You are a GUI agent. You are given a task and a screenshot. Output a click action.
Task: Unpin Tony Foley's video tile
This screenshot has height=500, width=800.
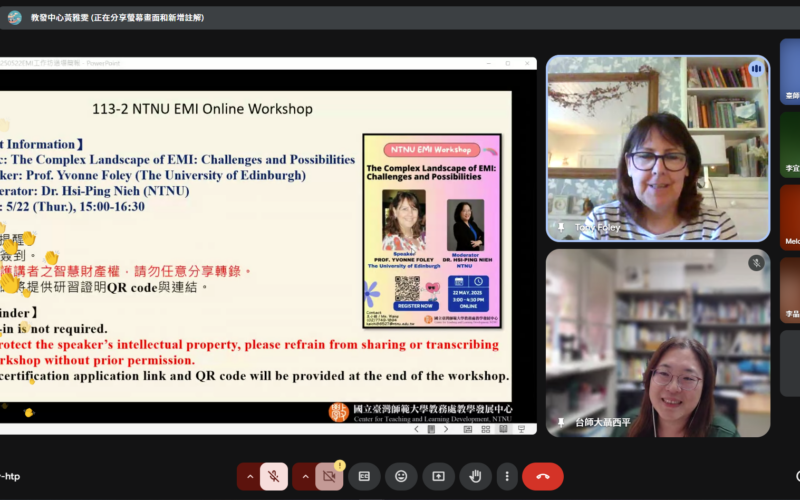[x=561, y=227]
